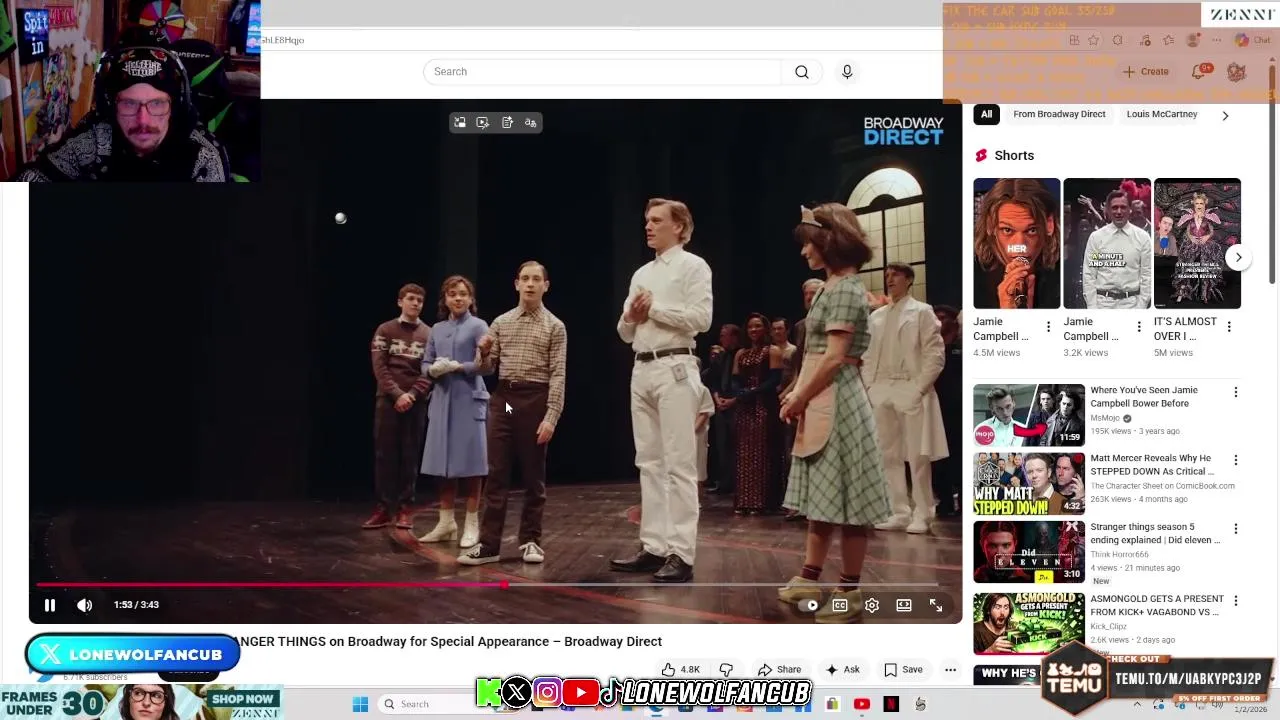Pause the video with the pause button

50,605
